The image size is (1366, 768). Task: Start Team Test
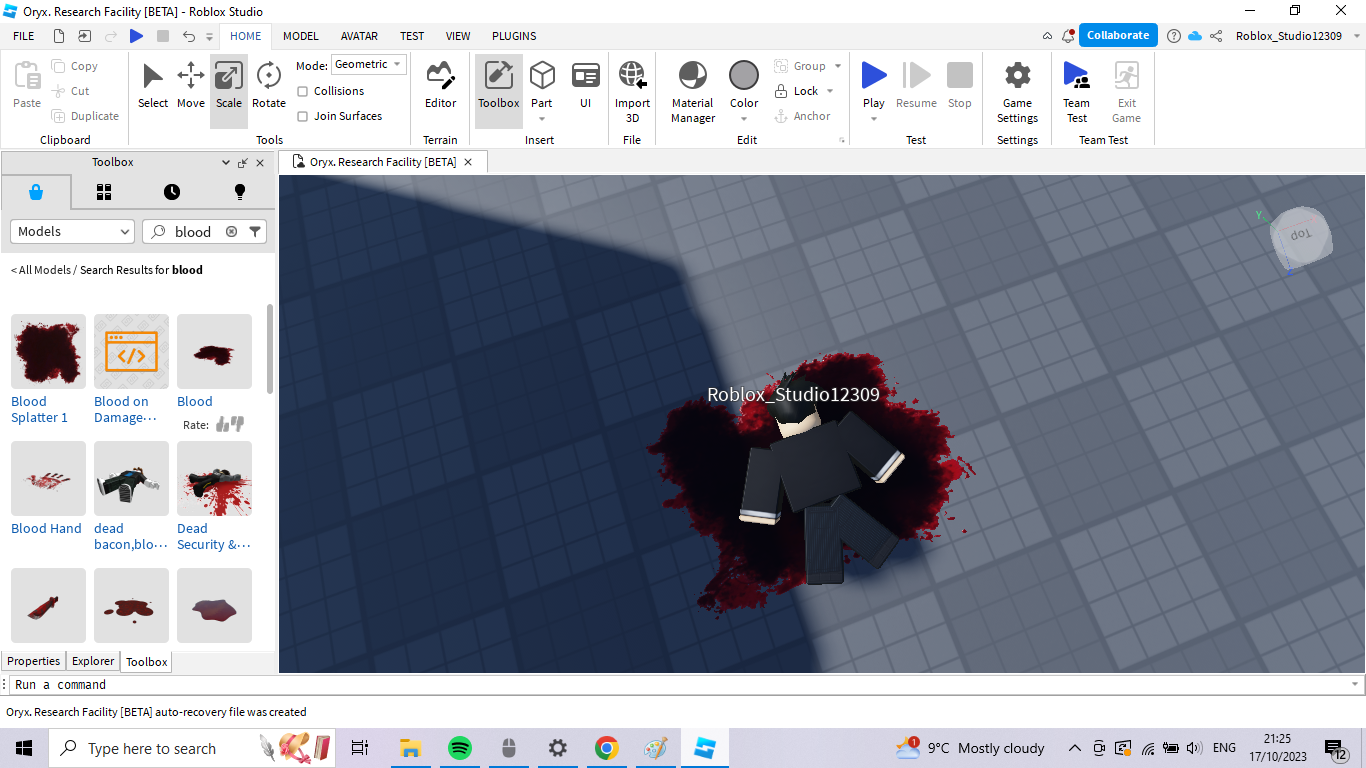click(x=1076, y=92)
